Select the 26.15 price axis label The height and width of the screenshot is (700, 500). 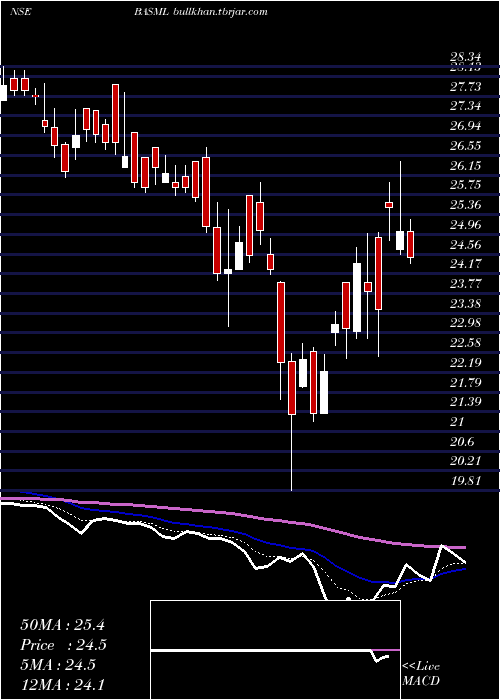coord(465,166)
